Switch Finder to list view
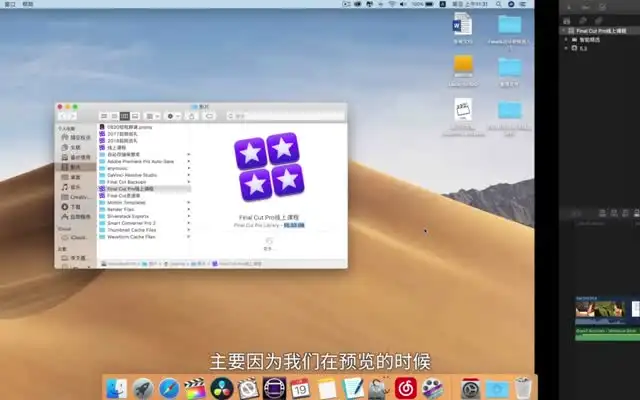This screenshot has height=400, width=640. pyautogui.click(x=114, y=116)
